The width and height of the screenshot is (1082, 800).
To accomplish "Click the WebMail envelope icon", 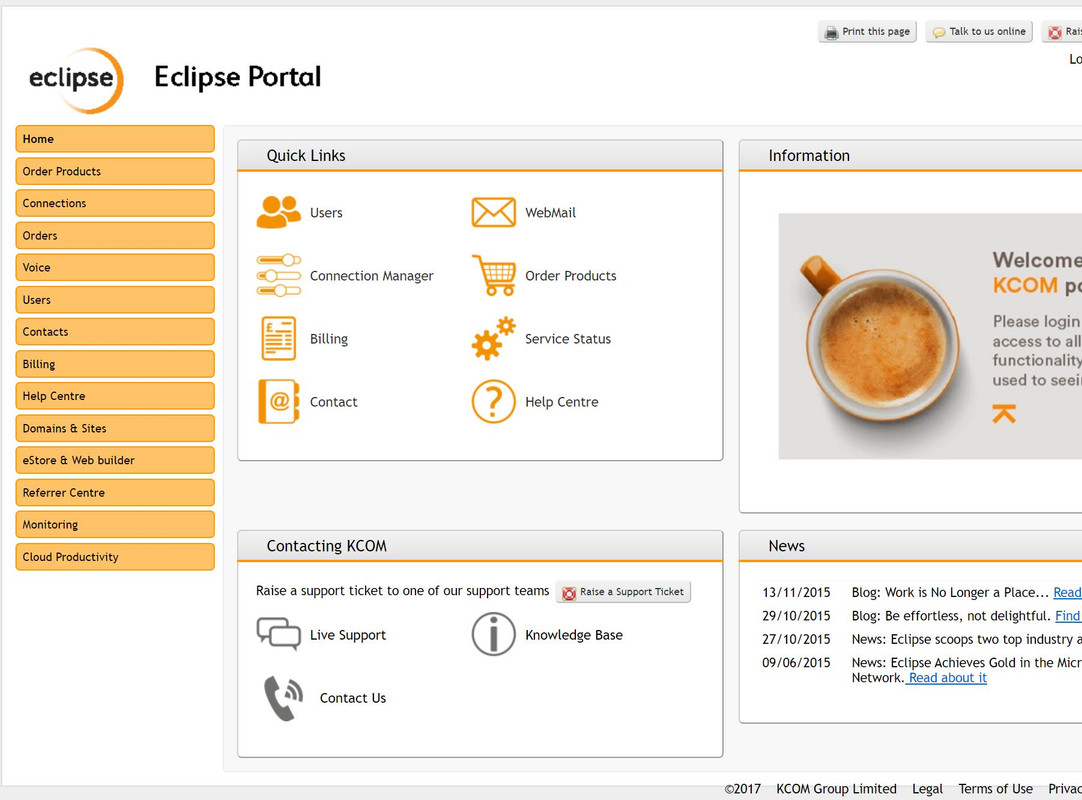I will [493, 212].
